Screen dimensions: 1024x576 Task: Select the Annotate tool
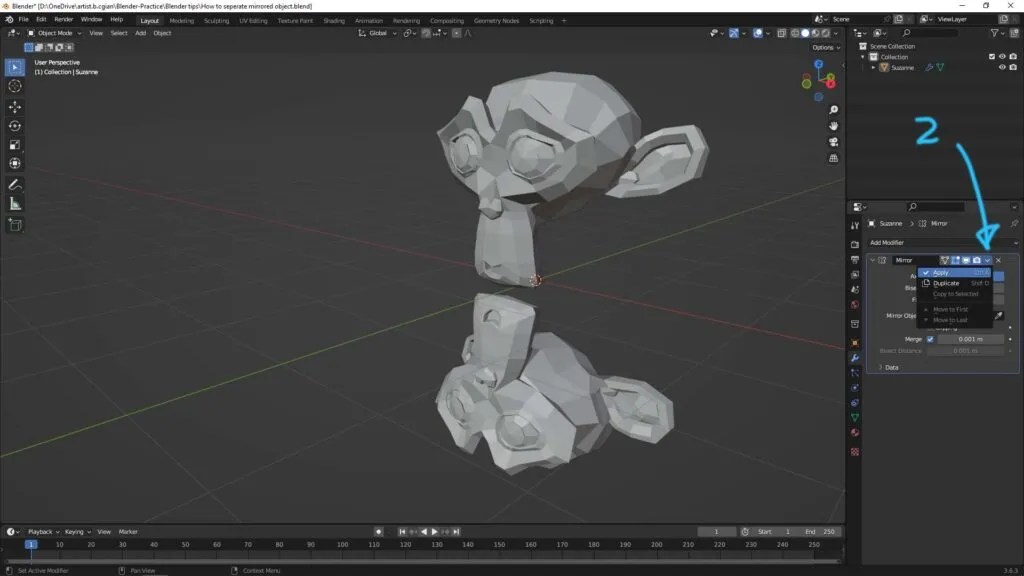[x=14, y=183]
